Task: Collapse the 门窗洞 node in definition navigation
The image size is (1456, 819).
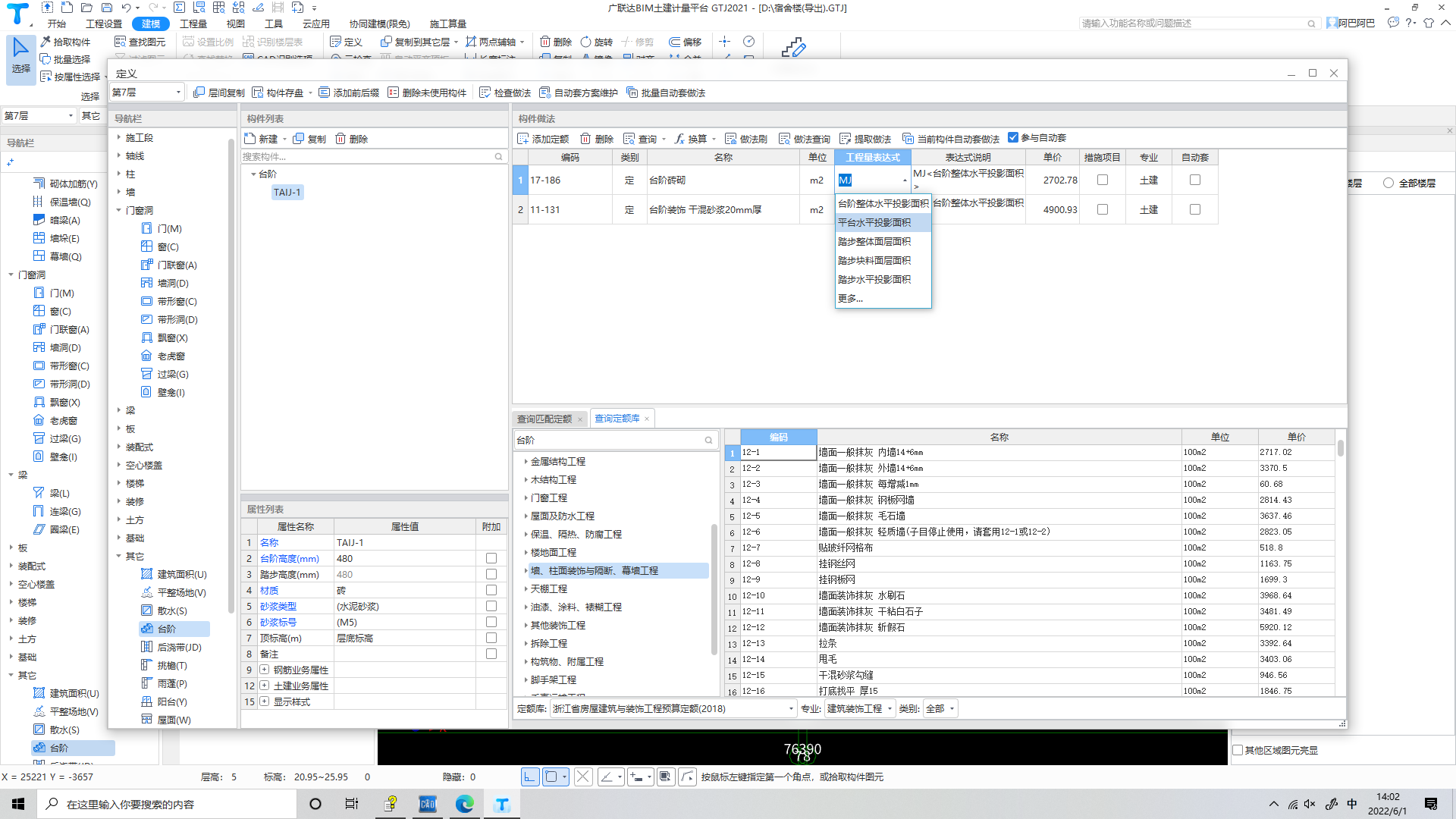Action: click(x=119, y=210)
